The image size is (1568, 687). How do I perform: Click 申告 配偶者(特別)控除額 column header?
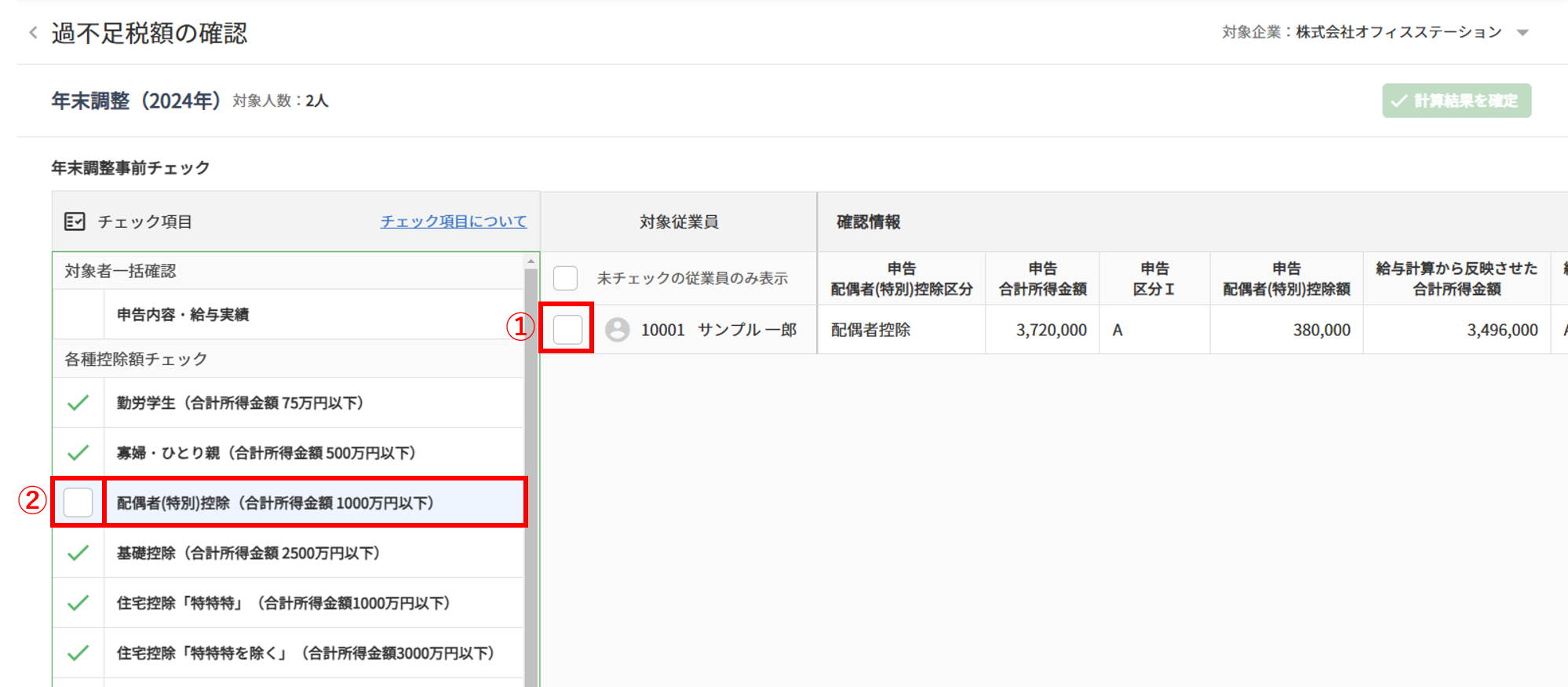tap(1286, 279)
